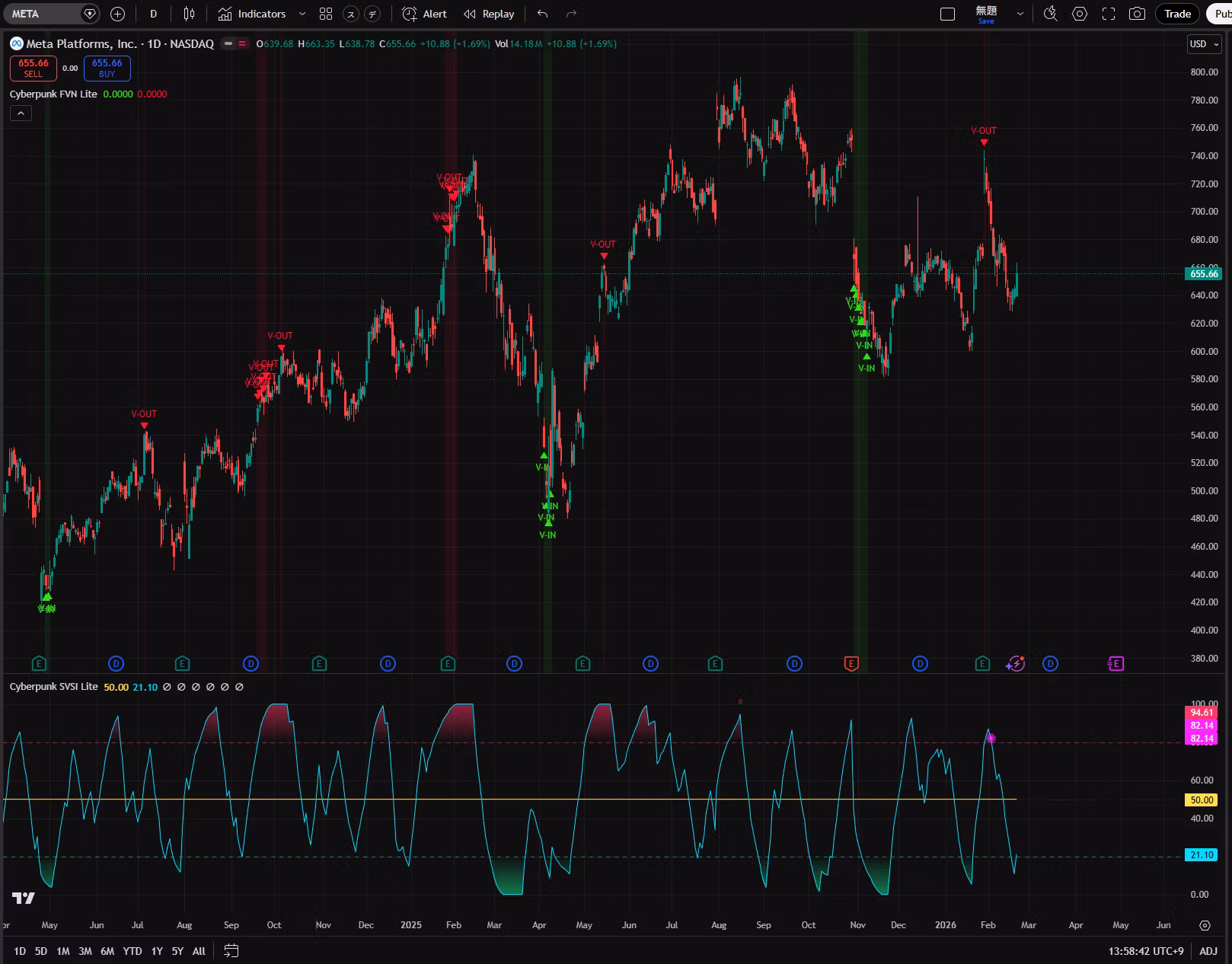Click the circled テ quick-access button
Screen dimensions: 1232x964
[x=372, y=14]
